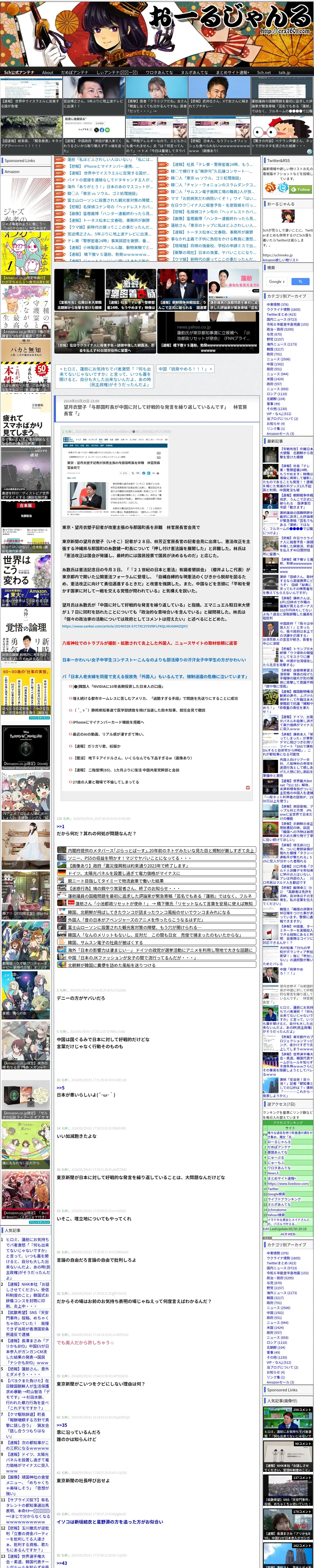Focus the Google custom search field
This screenshot has height=1568, width=314.
click(x=277, y=281)
